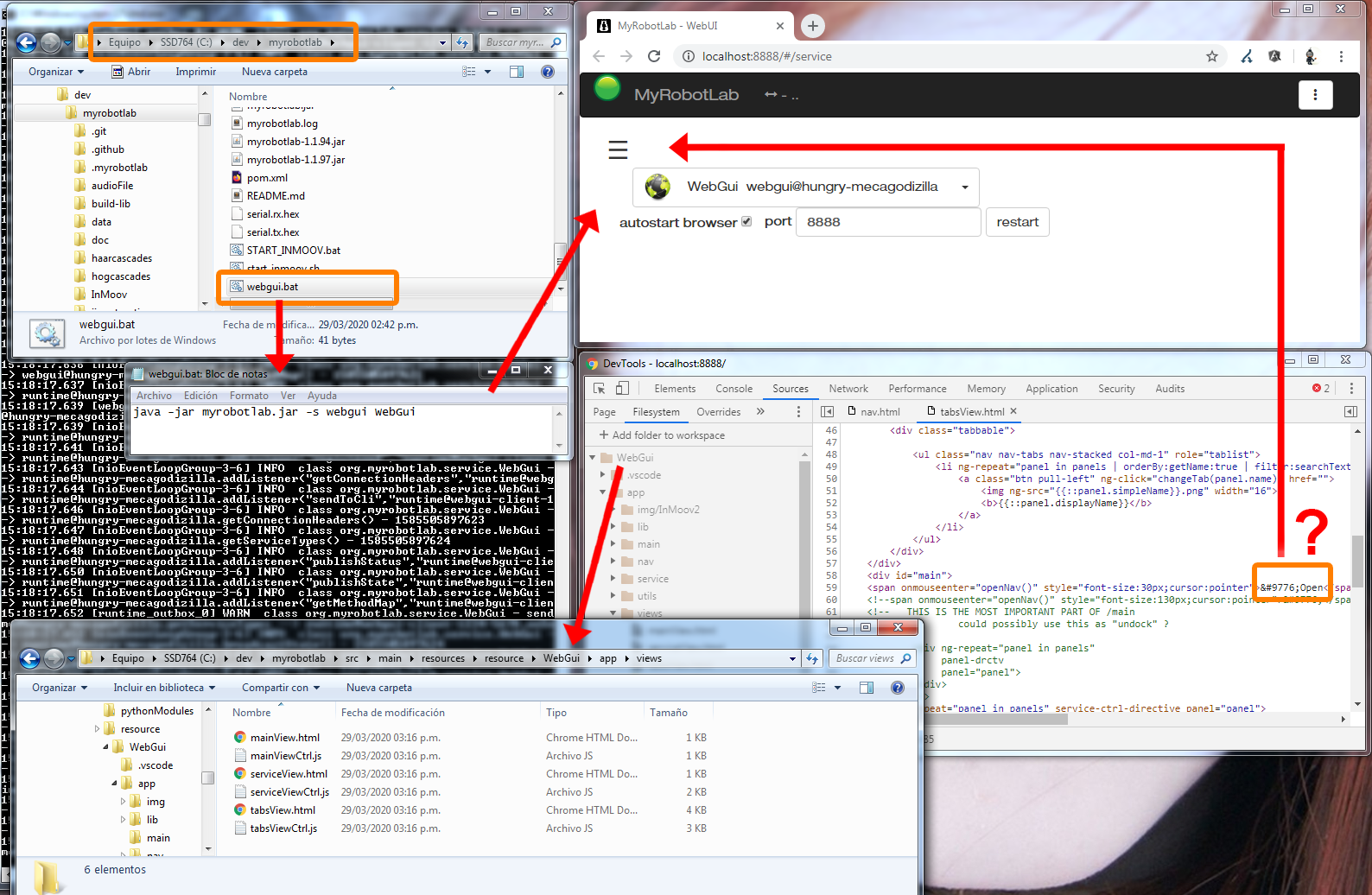Click the port 8888 input field

click(x=888, y=222)
